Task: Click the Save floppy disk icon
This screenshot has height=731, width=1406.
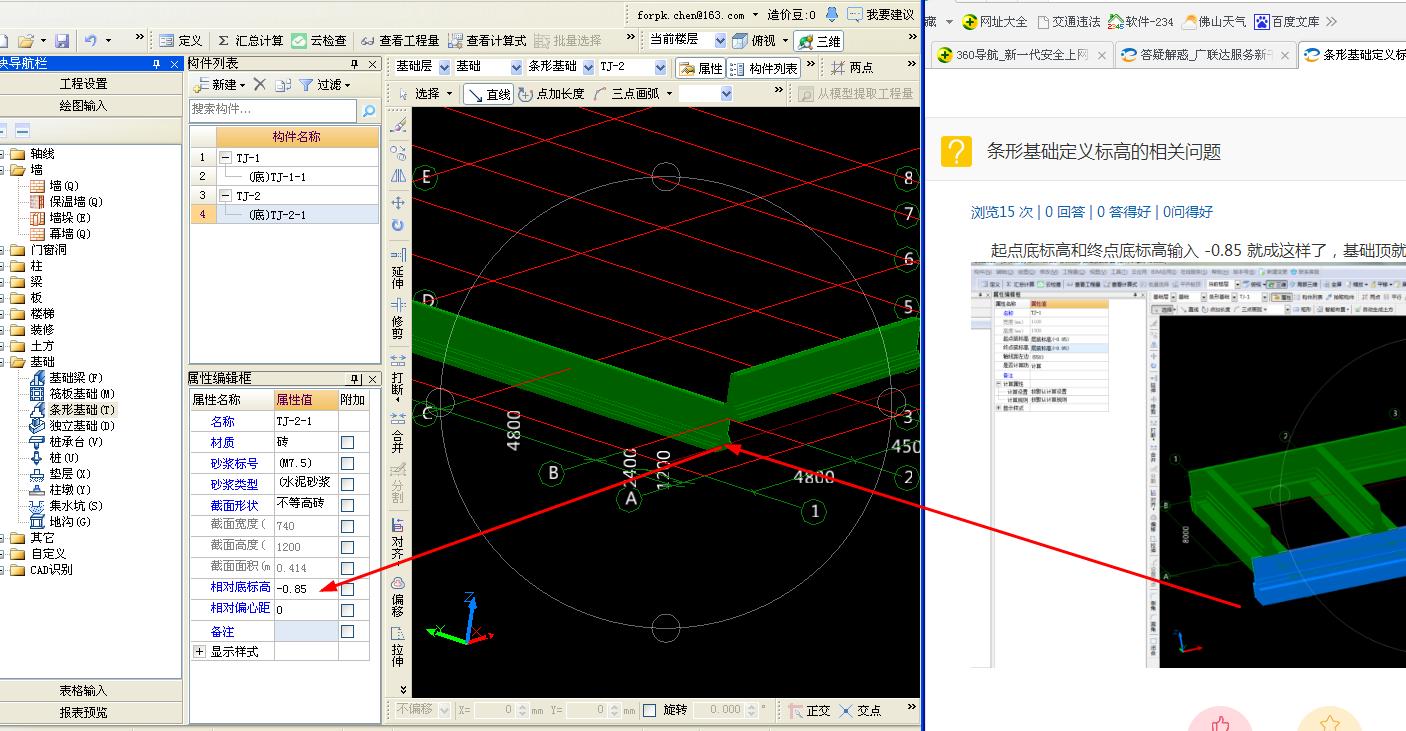Action: point(62,41)
